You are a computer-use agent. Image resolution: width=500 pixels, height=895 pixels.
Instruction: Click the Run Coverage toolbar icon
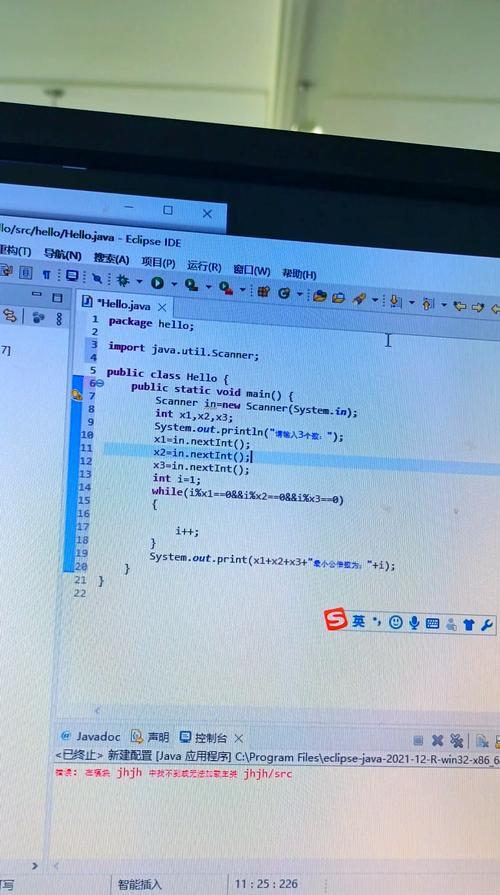point(191,285)
